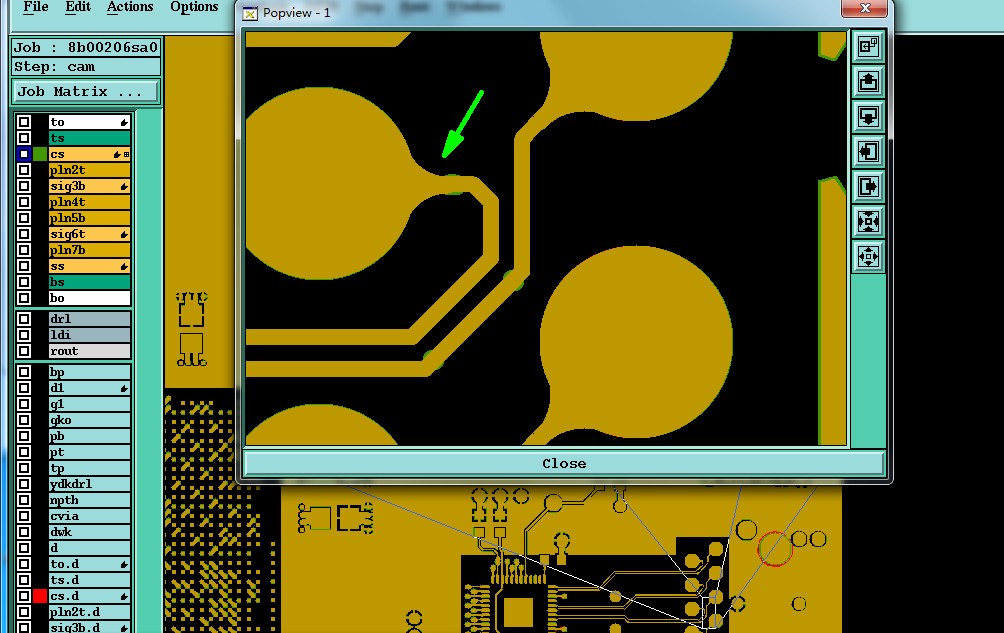This screenshot has width=1004, height=633.
Task: Click the Popview title bar icon
Action: [x=250, y=13]
